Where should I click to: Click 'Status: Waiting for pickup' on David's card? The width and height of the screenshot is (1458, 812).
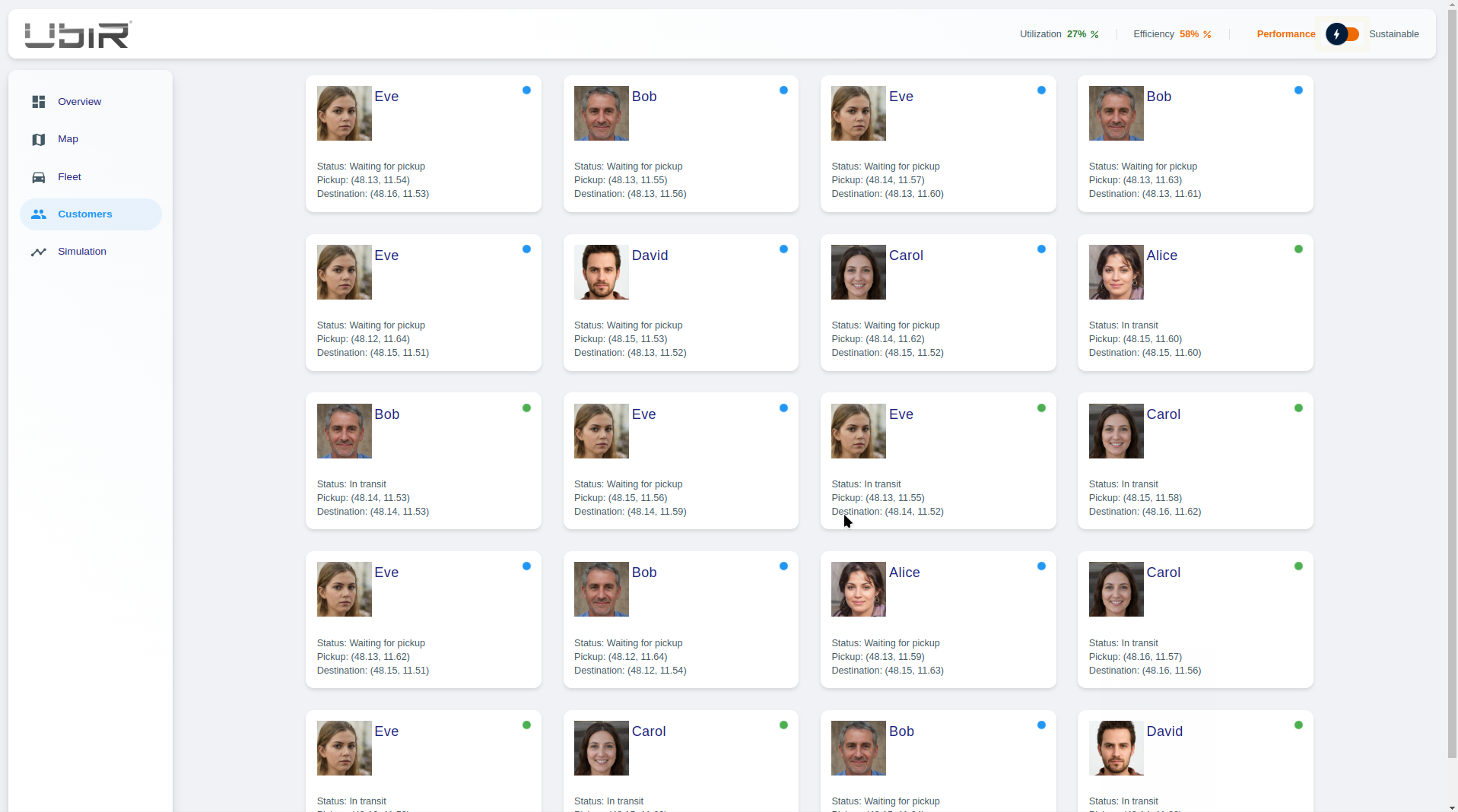[628, 325]
